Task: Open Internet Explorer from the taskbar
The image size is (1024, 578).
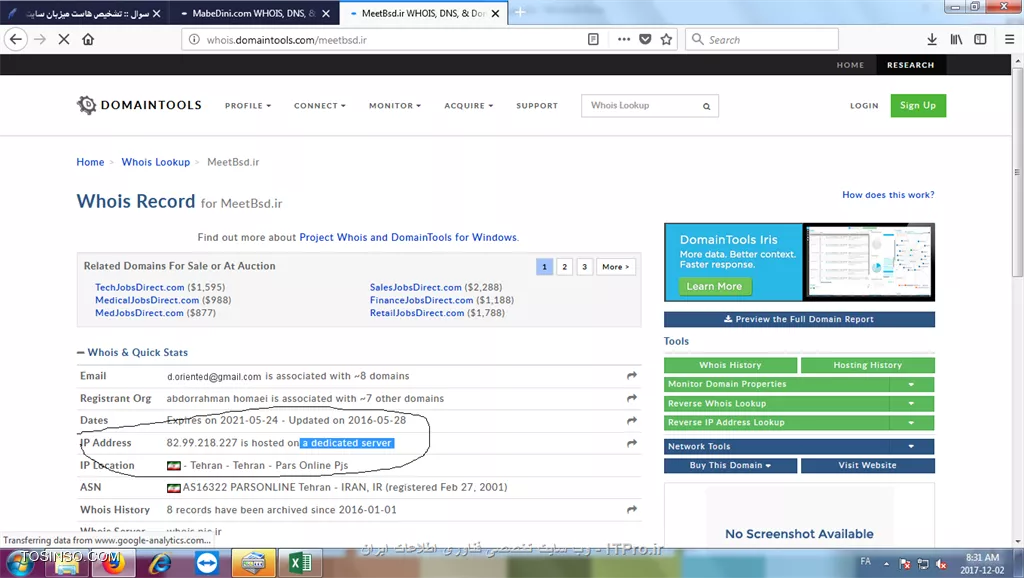Action: pyautogui.click(x=160, y=563)
